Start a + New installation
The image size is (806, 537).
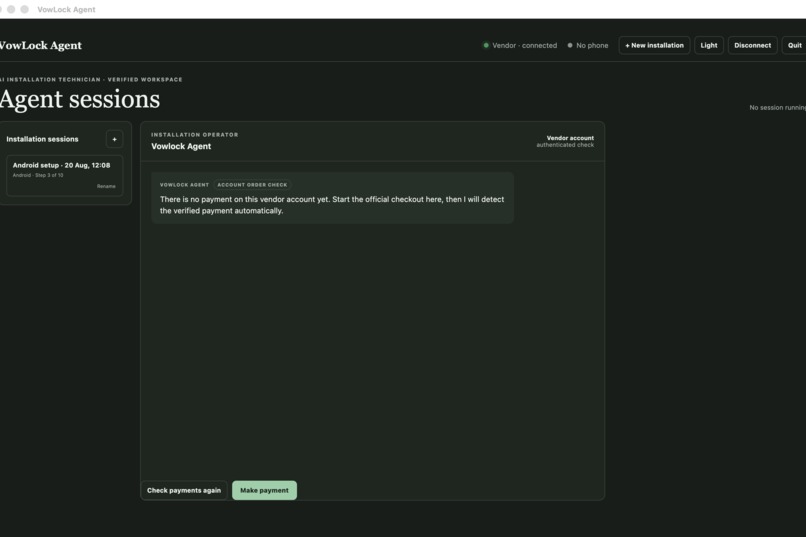point(654,45)
